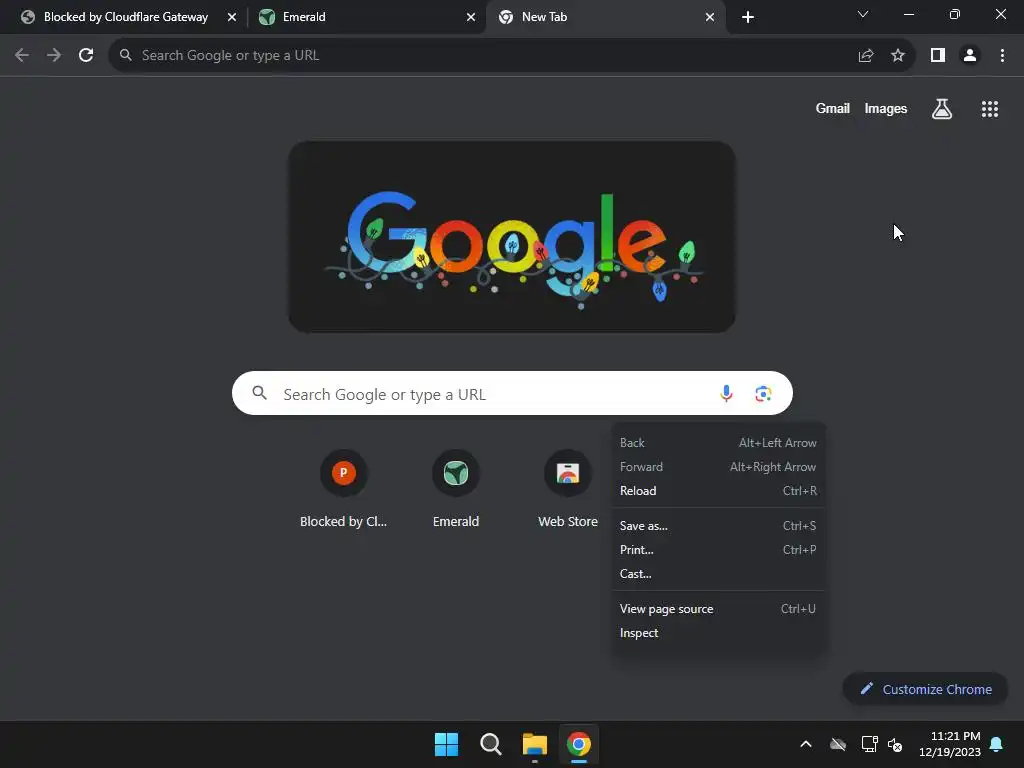1024x768 pixels.
Task: Choose Cast... in the context menu
Action: coord(718,574)
